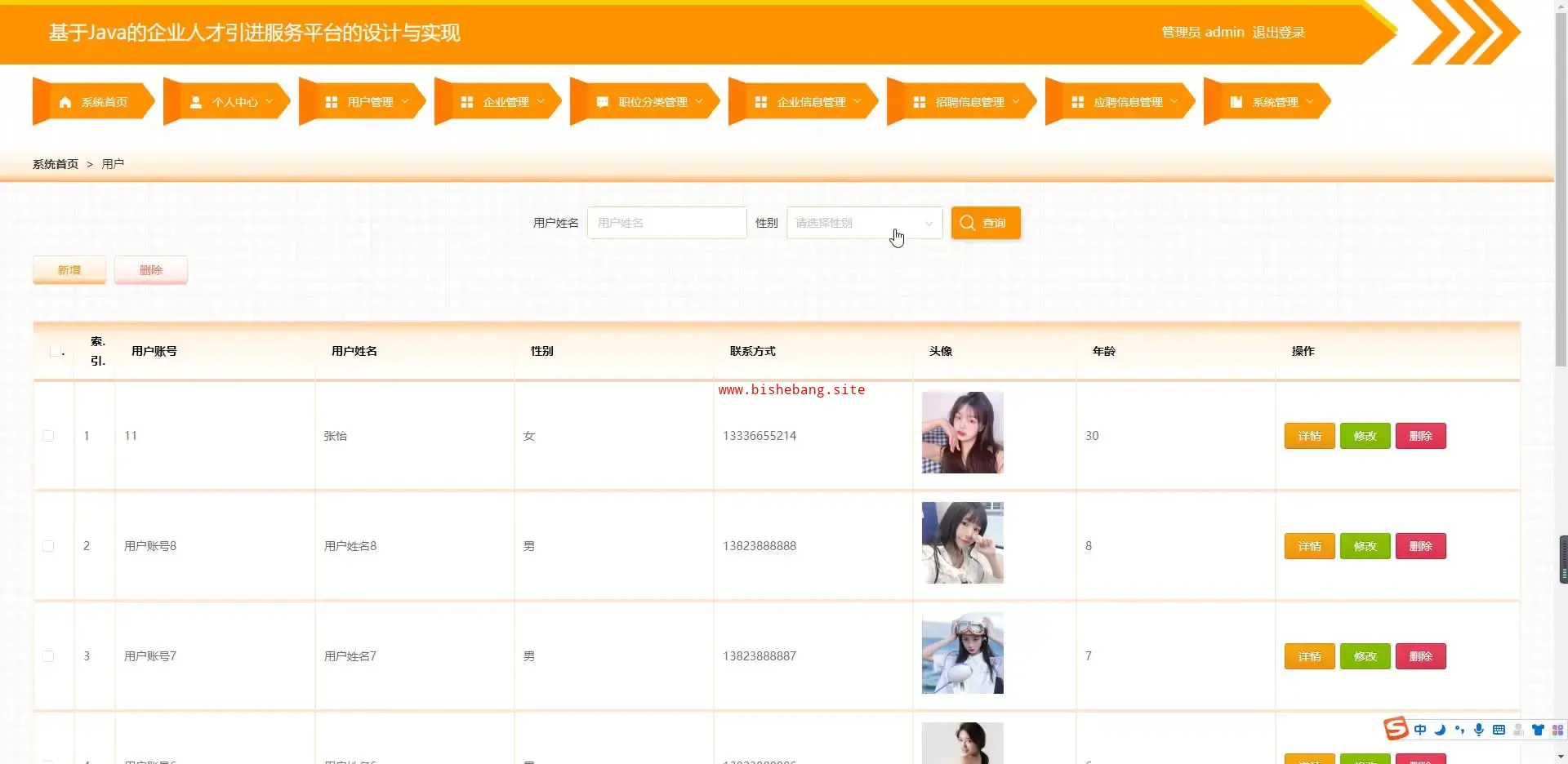
Task: Open the IME toolbox grid icon
Action: [1557, 730]
